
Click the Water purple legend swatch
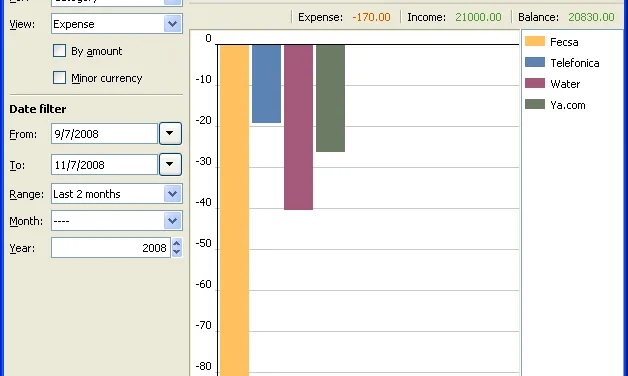535,83
